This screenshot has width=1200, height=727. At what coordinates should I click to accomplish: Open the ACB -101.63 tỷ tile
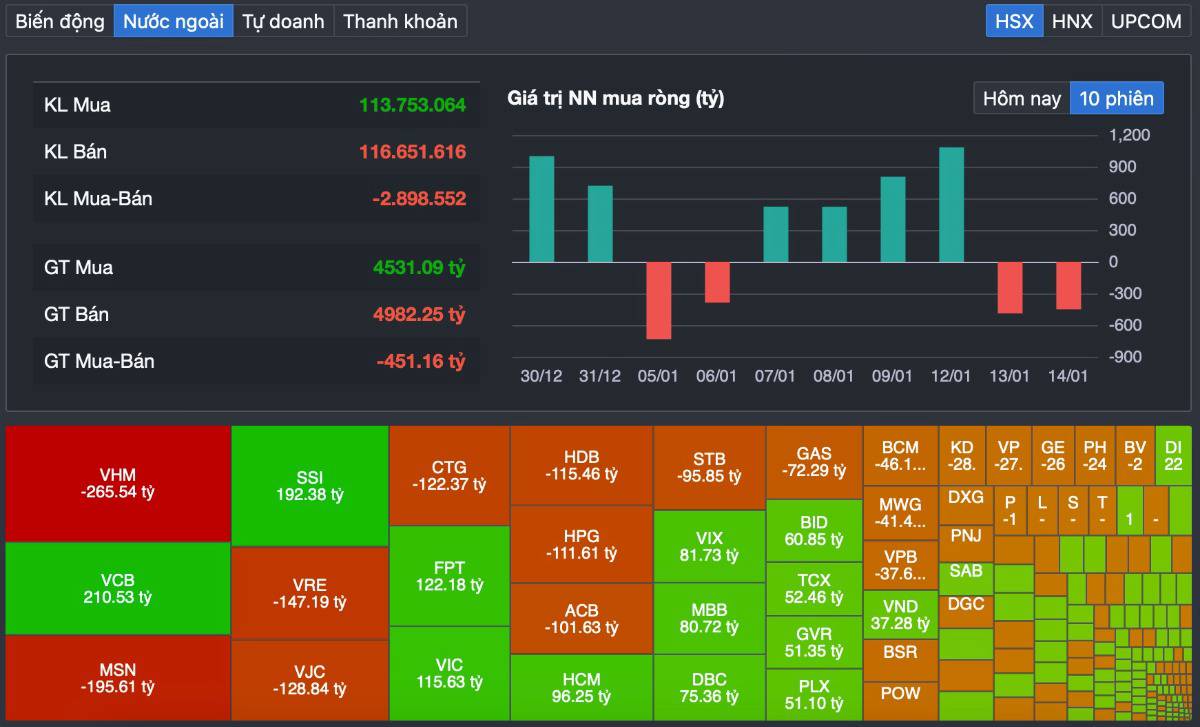581,619
